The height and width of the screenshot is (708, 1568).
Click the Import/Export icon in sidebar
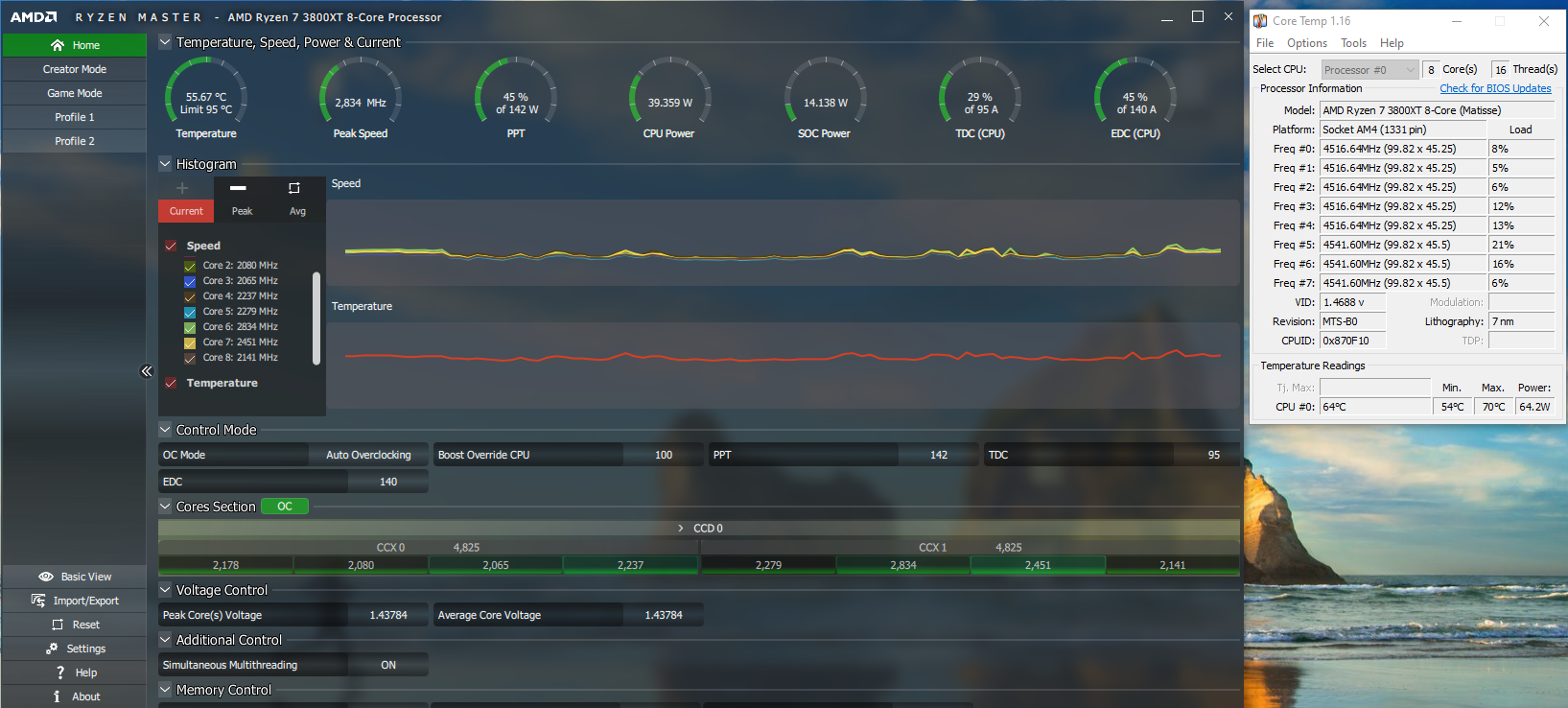pyautogui.click(x=38, y=601)
